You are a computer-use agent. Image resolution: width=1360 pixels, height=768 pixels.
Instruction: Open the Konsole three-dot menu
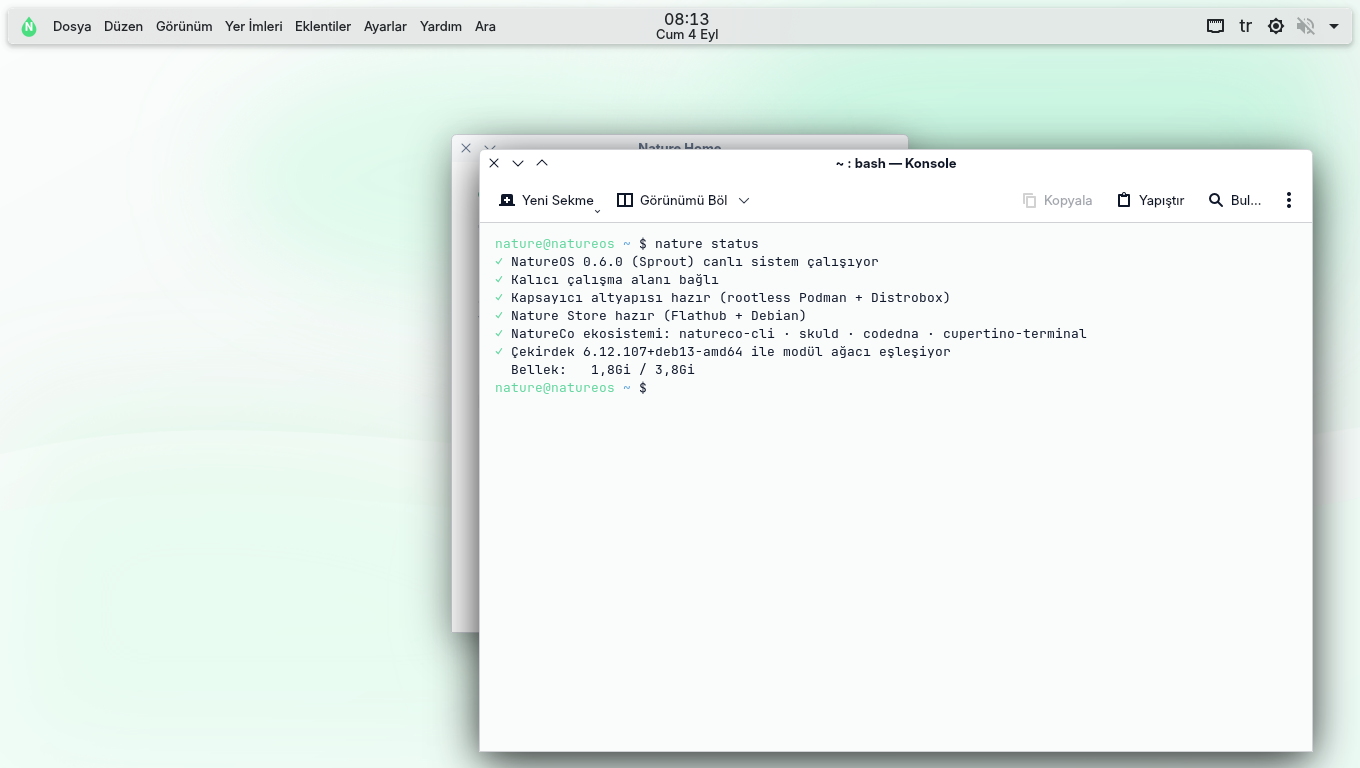[x=1289, y=200]
